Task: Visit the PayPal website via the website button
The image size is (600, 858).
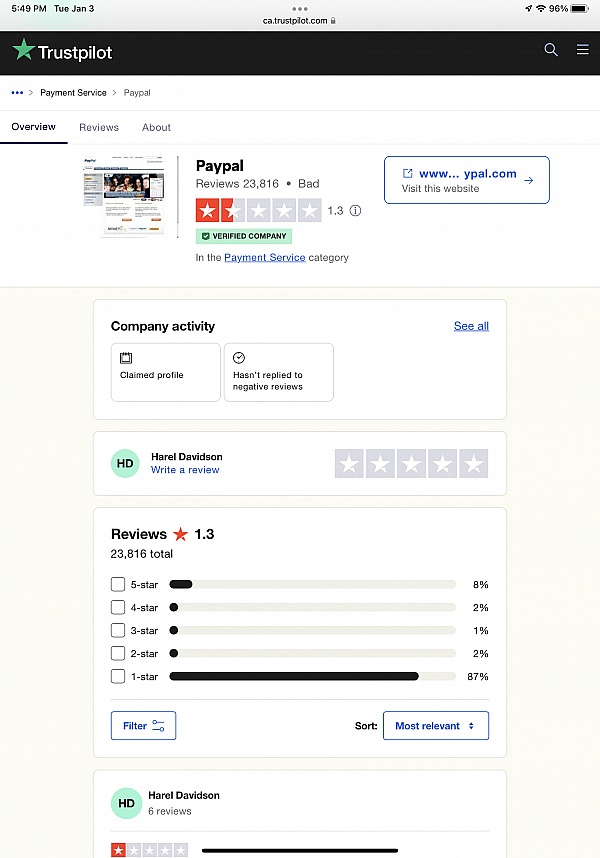Action: pos(466,180)
